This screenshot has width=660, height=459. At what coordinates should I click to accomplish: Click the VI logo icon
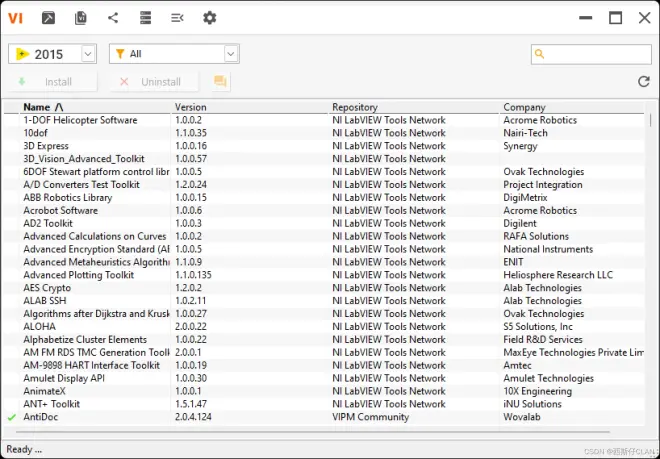(15, 18)
